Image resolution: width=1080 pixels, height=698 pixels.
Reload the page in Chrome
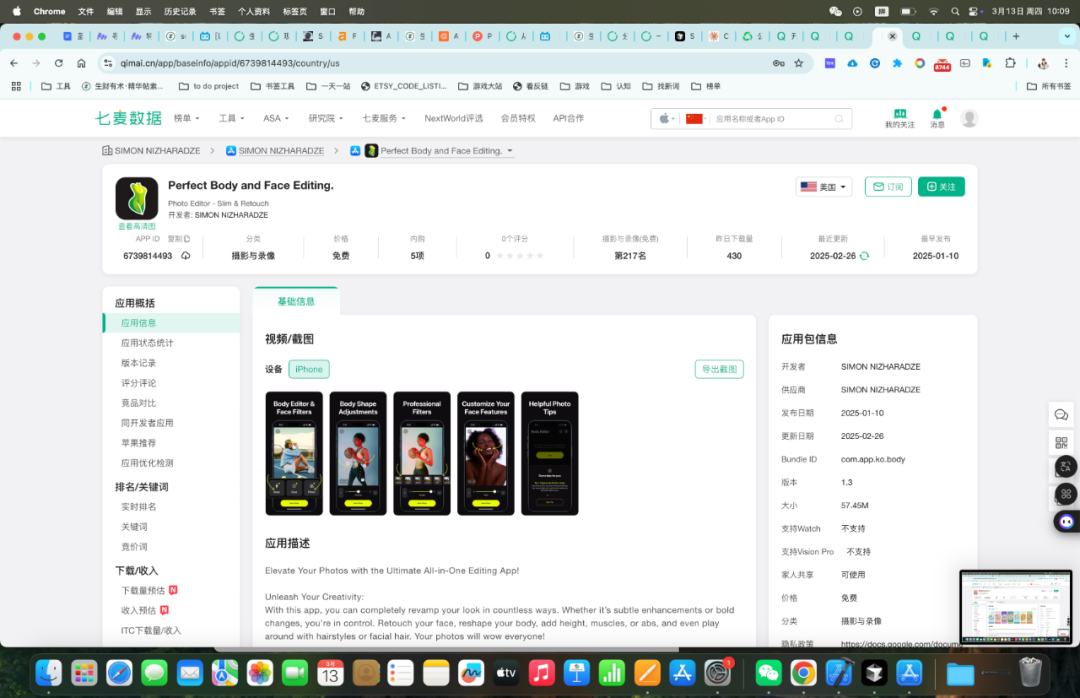(x=59, y=63)
